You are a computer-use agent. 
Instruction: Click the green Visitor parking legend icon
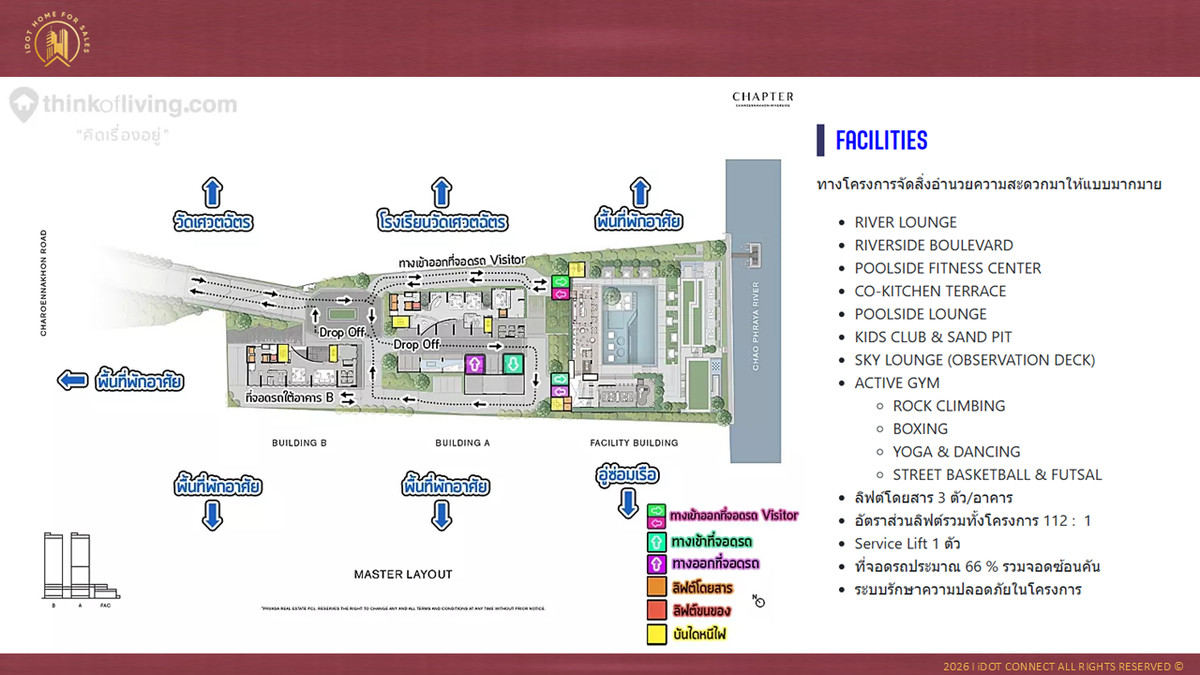click(656, 516)
